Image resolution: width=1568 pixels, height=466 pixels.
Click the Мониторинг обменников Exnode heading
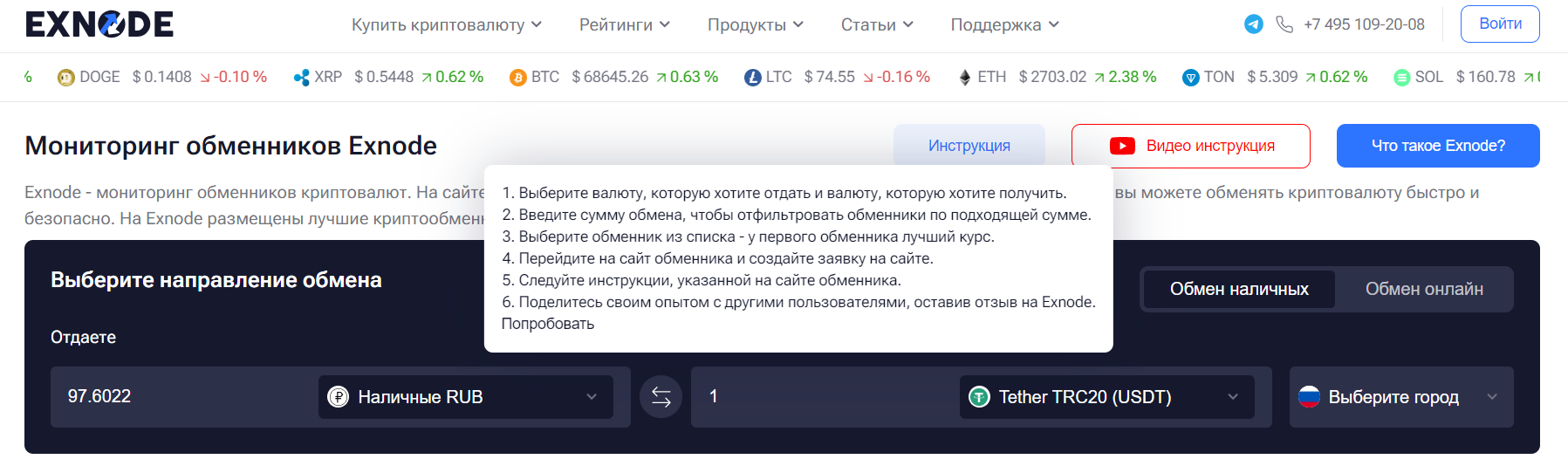(x=231, y=146)
